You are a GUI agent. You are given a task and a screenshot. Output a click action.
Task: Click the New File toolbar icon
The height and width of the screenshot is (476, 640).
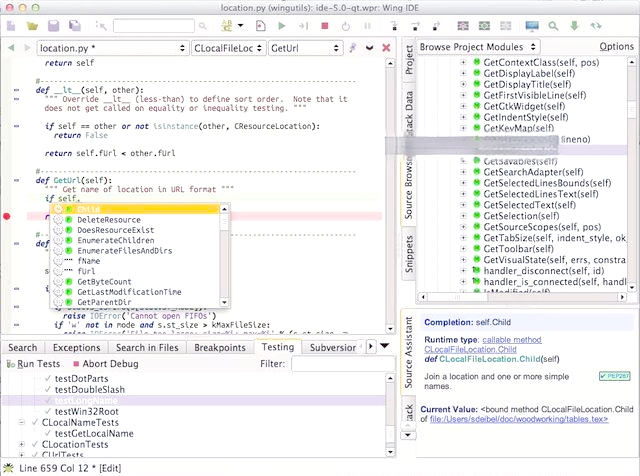coord(11,26)
